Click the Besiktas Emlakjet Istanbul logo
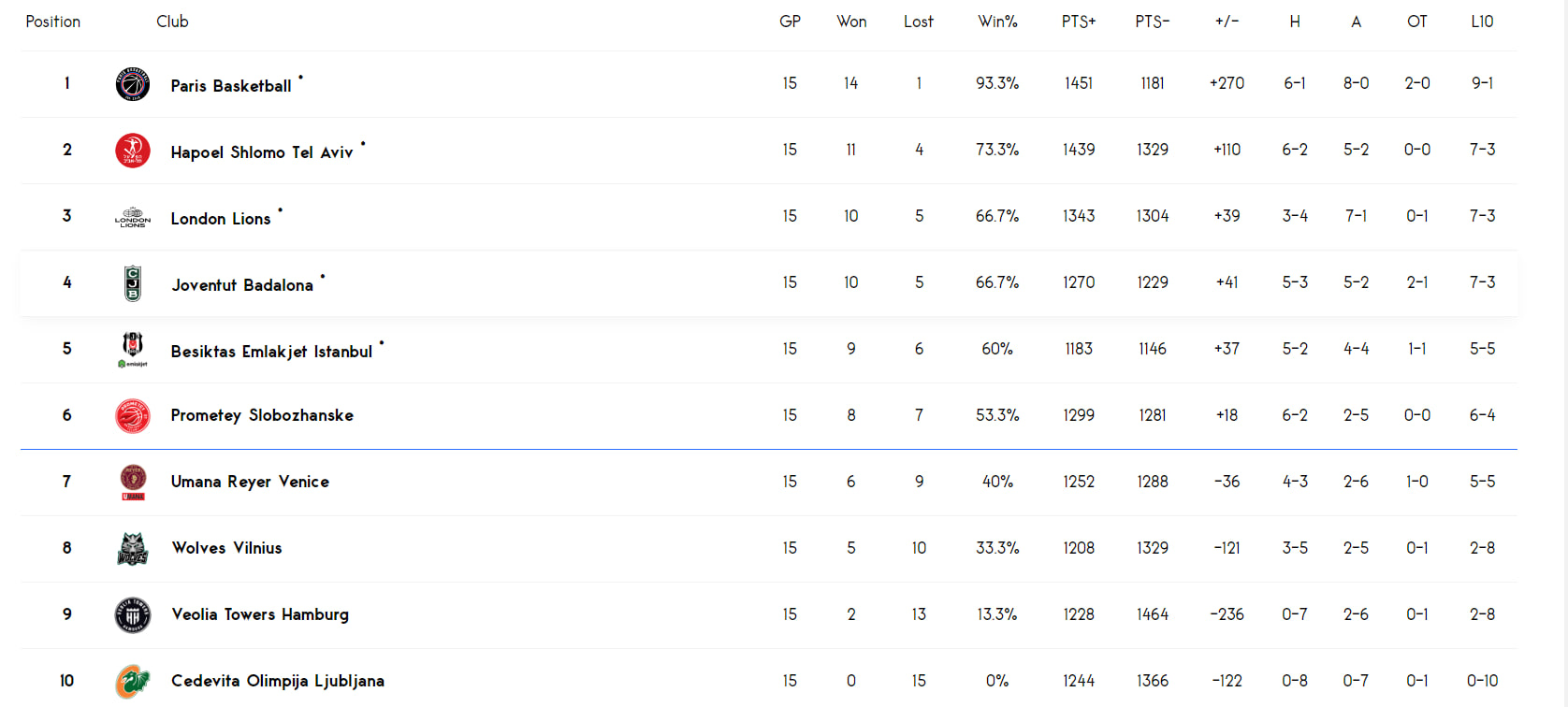Image resolution: width=1568 pixels, height=707 pixels. (x=133, y=350)
